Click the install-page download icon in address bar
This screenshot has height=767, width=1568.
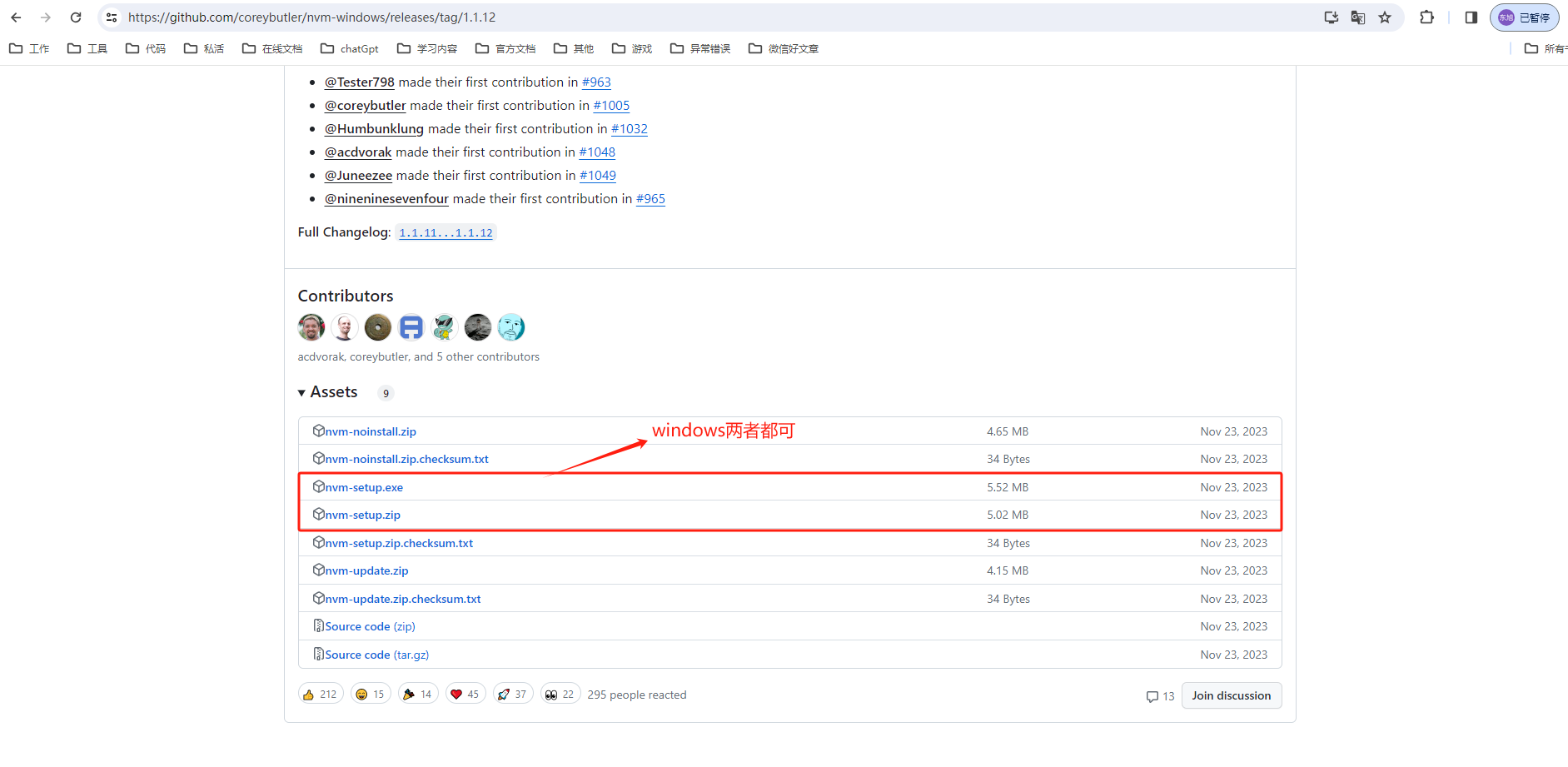[1330, 17]
